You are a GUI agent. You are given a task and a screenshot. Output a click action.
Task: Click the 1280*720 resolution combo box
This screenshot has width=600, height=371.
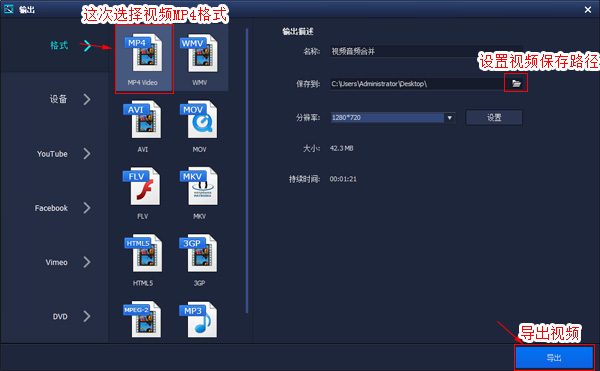click(x=393, y=117)
